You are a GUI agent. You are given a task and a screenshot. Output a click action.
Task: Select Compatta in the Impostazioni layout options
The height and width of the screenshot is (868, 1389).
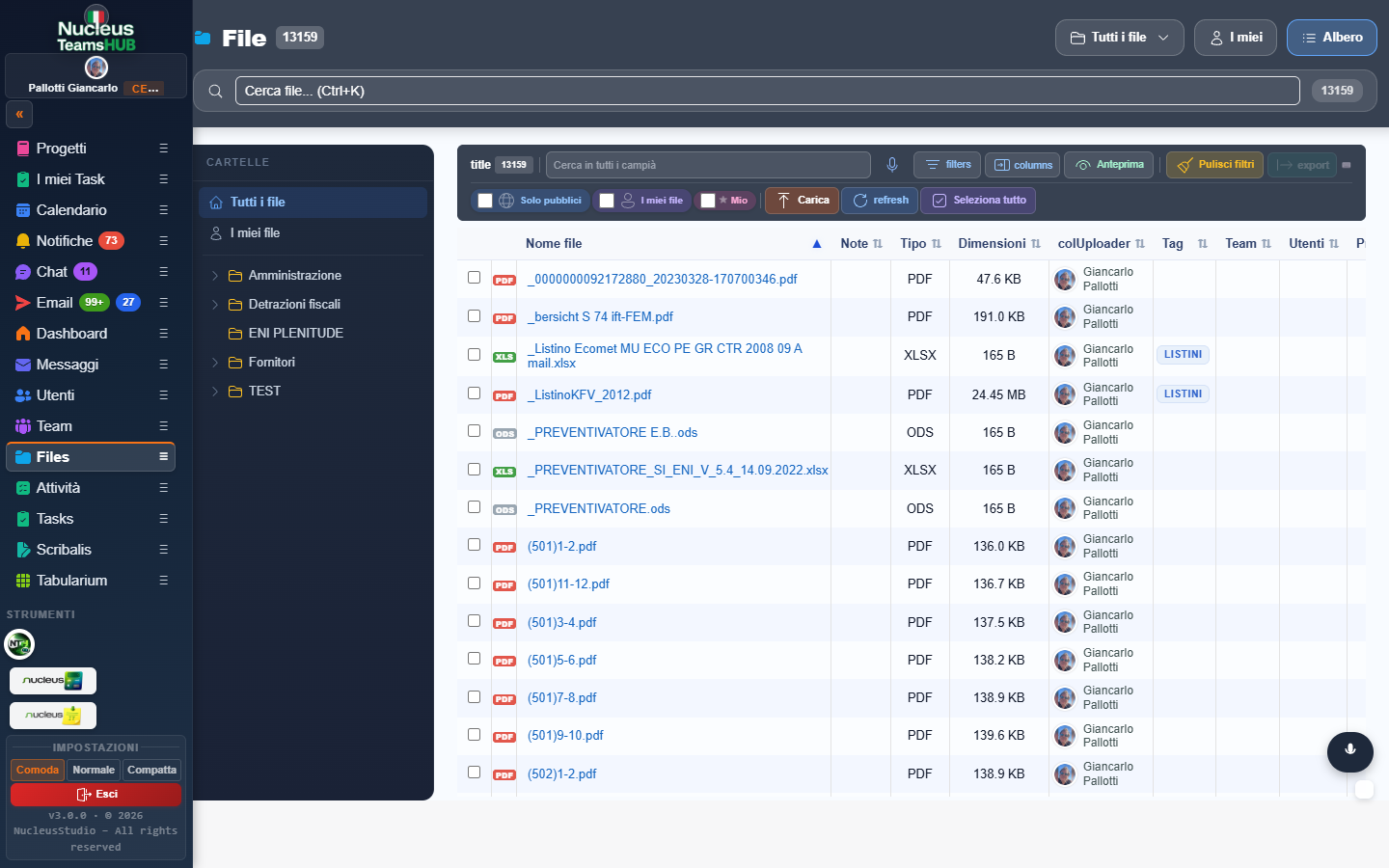pyautogui.click(x=151, y=770)
